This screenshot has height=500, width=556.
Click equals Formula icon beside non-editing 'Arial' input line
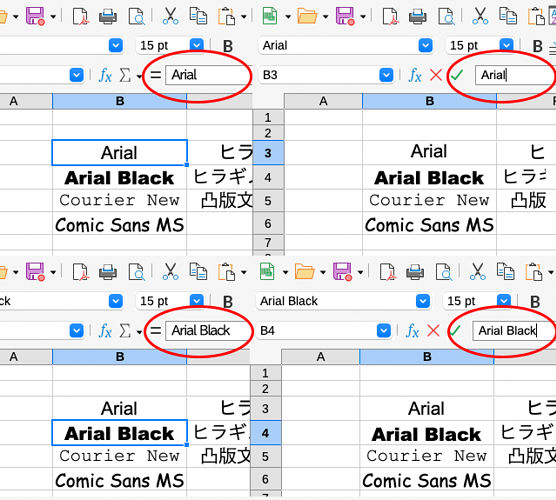[155, 75]
